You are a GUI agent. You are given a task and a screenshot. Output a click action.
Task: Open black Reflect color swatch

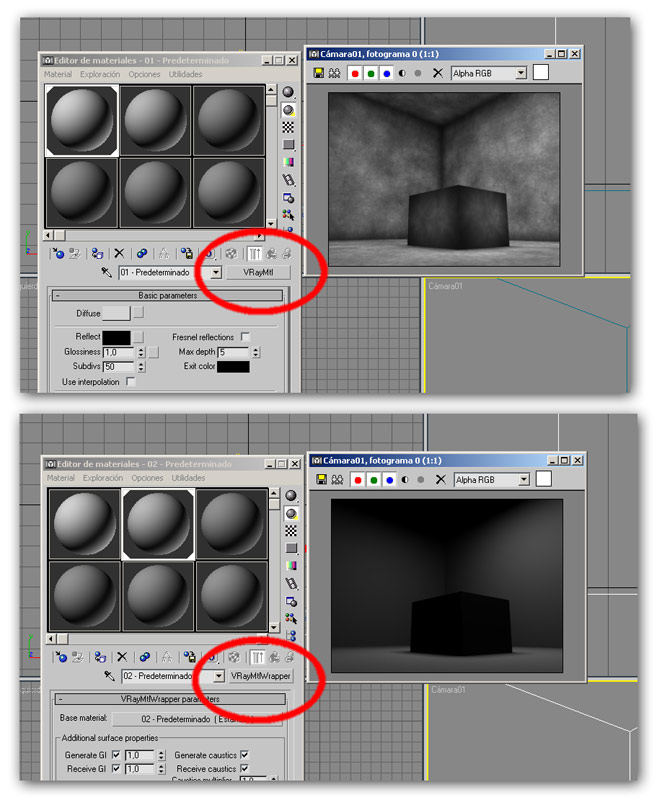(116, 337)
